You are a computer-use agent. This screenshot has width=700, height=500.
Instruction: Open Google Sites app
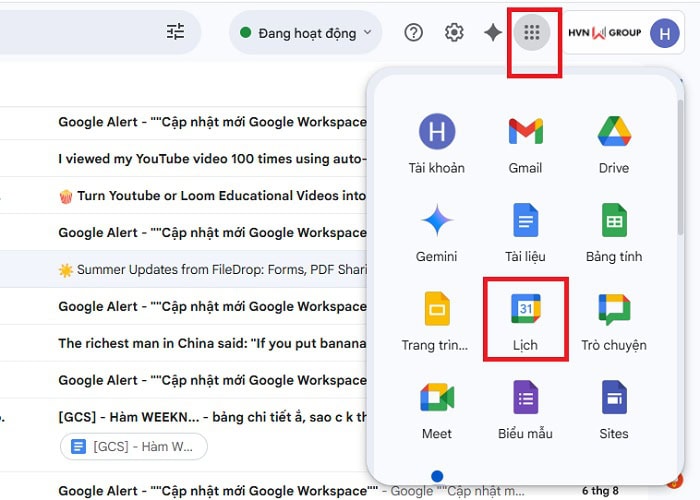613,408
